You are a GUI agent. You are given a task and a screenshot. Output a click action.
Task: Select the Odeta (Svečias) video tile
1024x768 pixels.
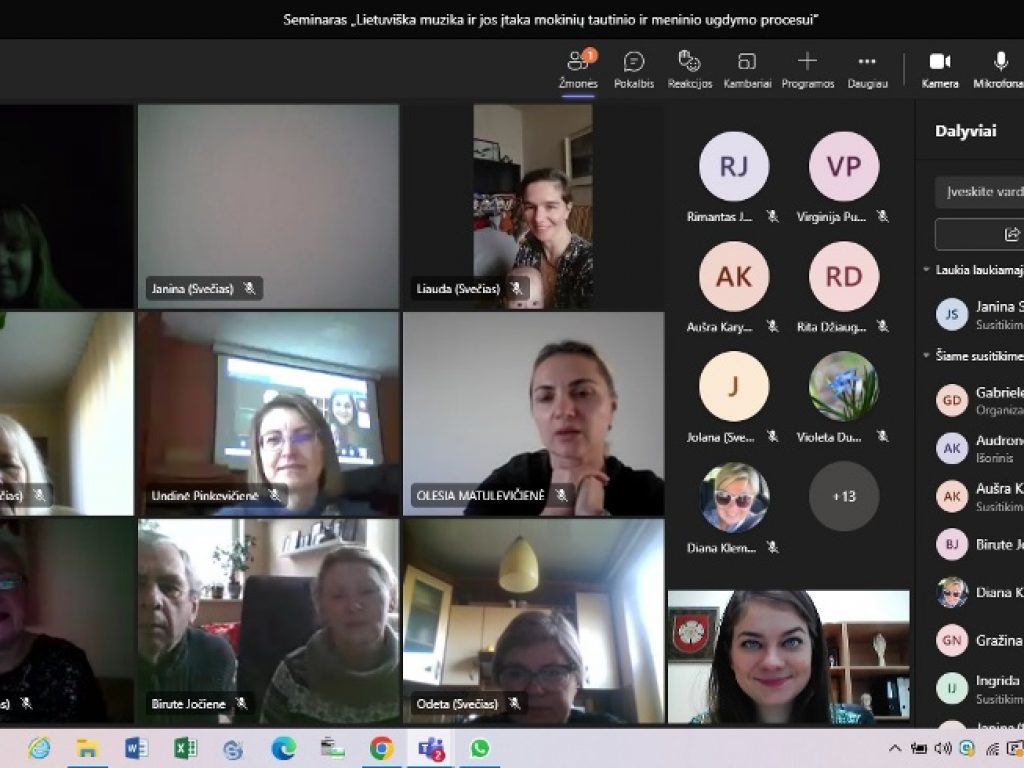click(x=533, y=621)
